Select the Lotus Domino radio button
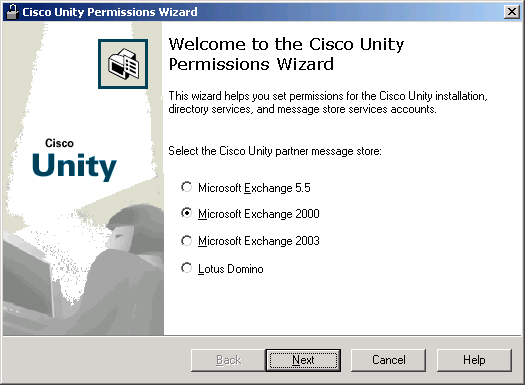The image size is (525, 385). click(x=186, y=268)
